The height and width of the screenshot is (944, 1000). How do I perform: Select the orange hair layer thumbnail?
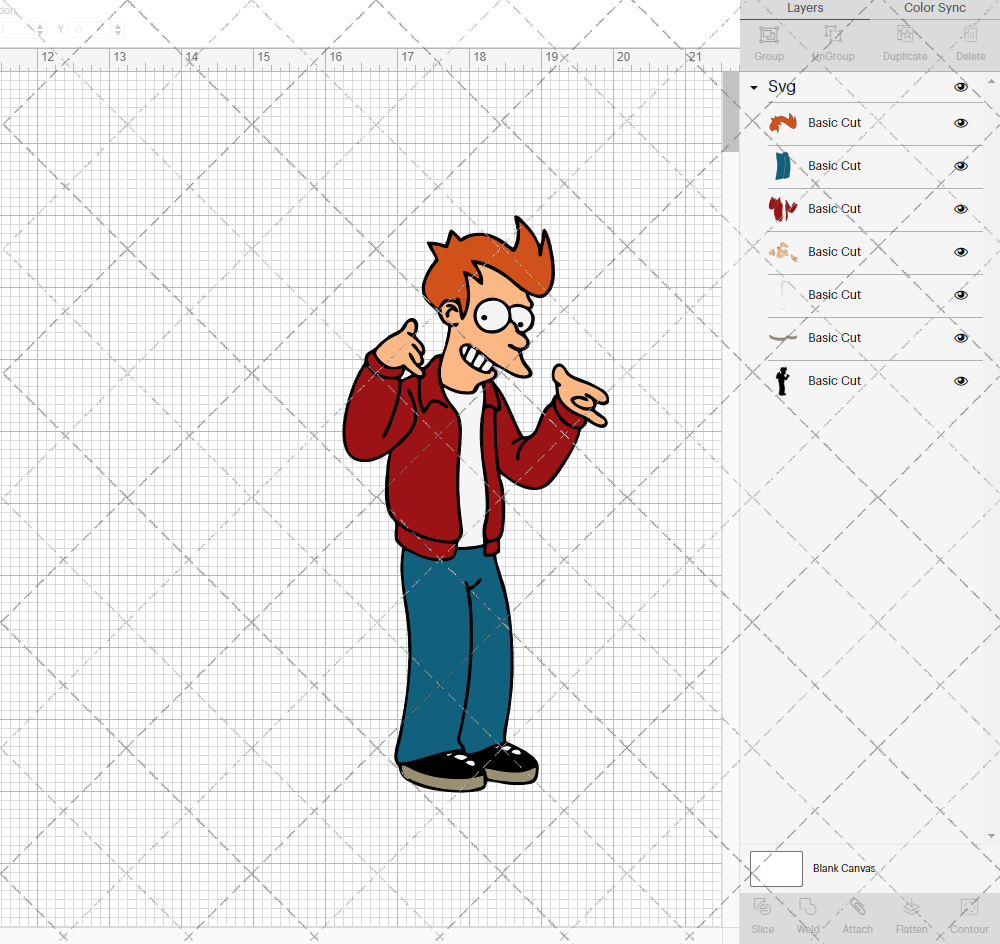(783, 122)
